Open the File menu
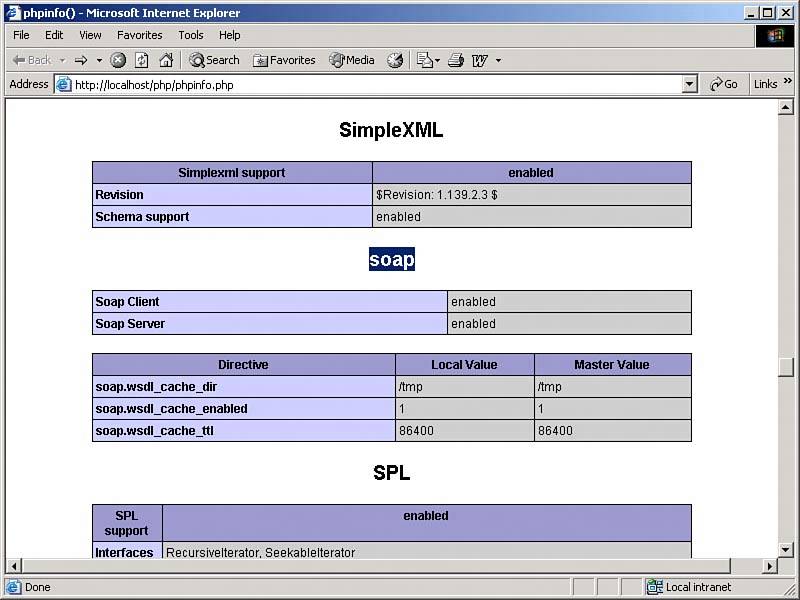 point(21,35)
